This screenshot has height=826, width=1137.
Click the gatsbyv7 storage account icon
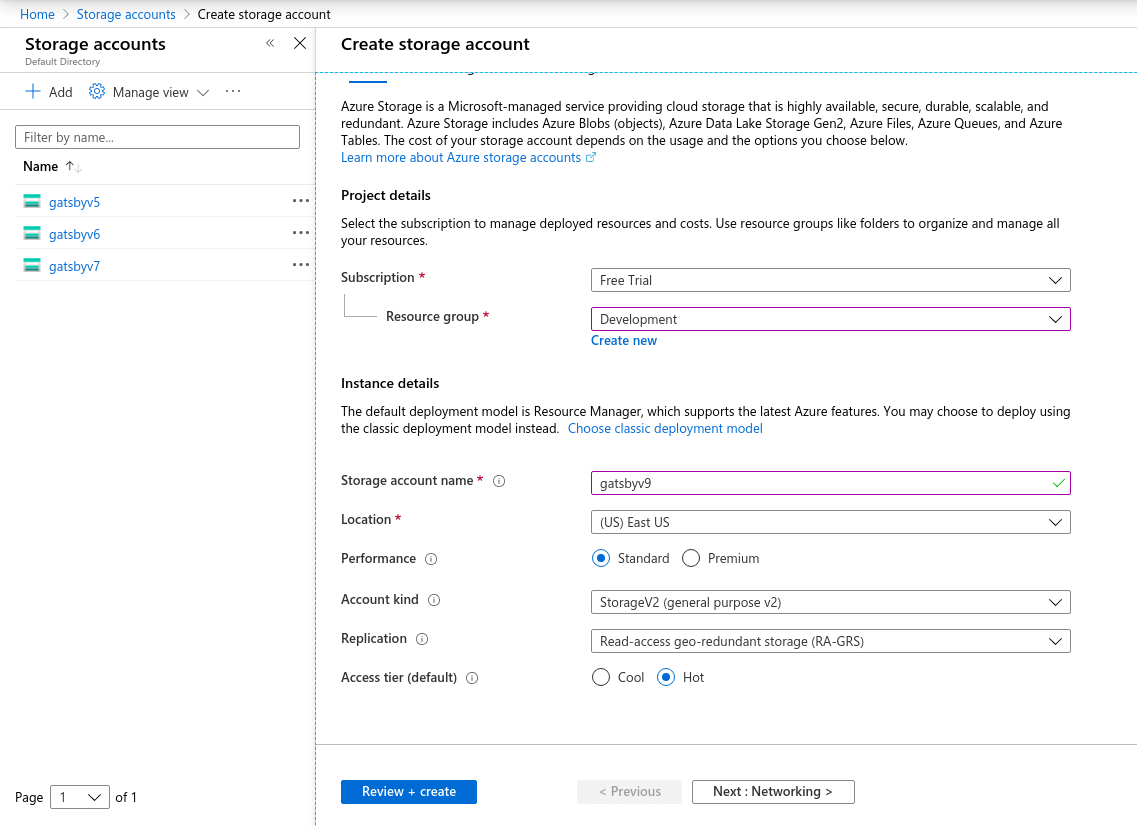(x=32, y=265)
